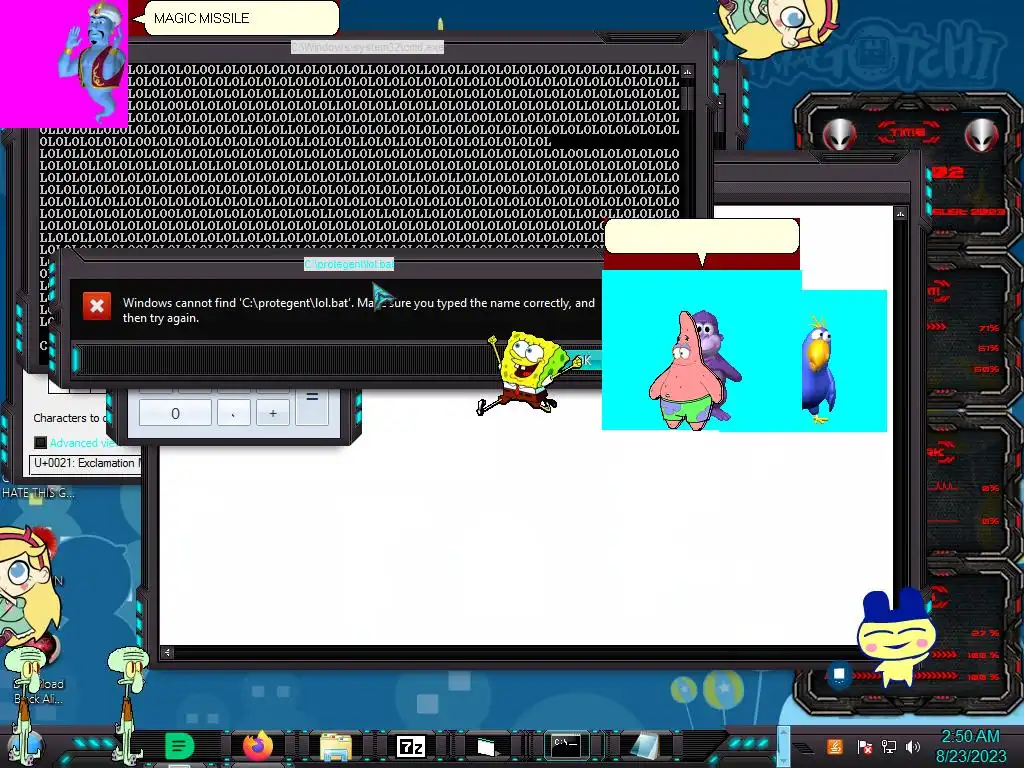This screenshot has height=768, width=1024.
Task: Switch to the Command Prompt taskbar button
Action: coord(566,745)
